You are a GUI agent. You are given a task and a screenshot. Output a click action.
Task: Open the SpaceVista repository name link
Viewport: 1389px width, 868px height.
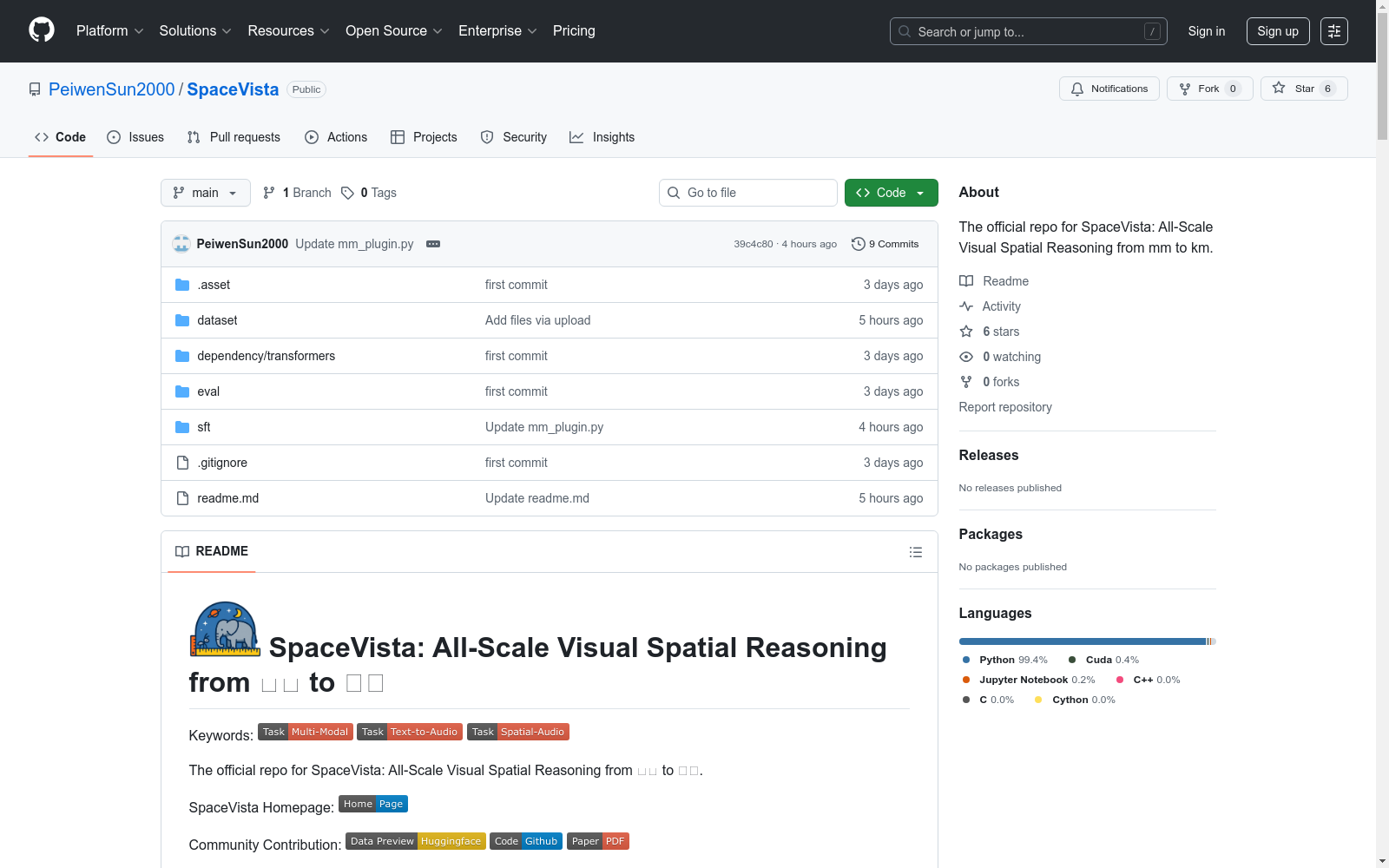(x=233, y=89)
